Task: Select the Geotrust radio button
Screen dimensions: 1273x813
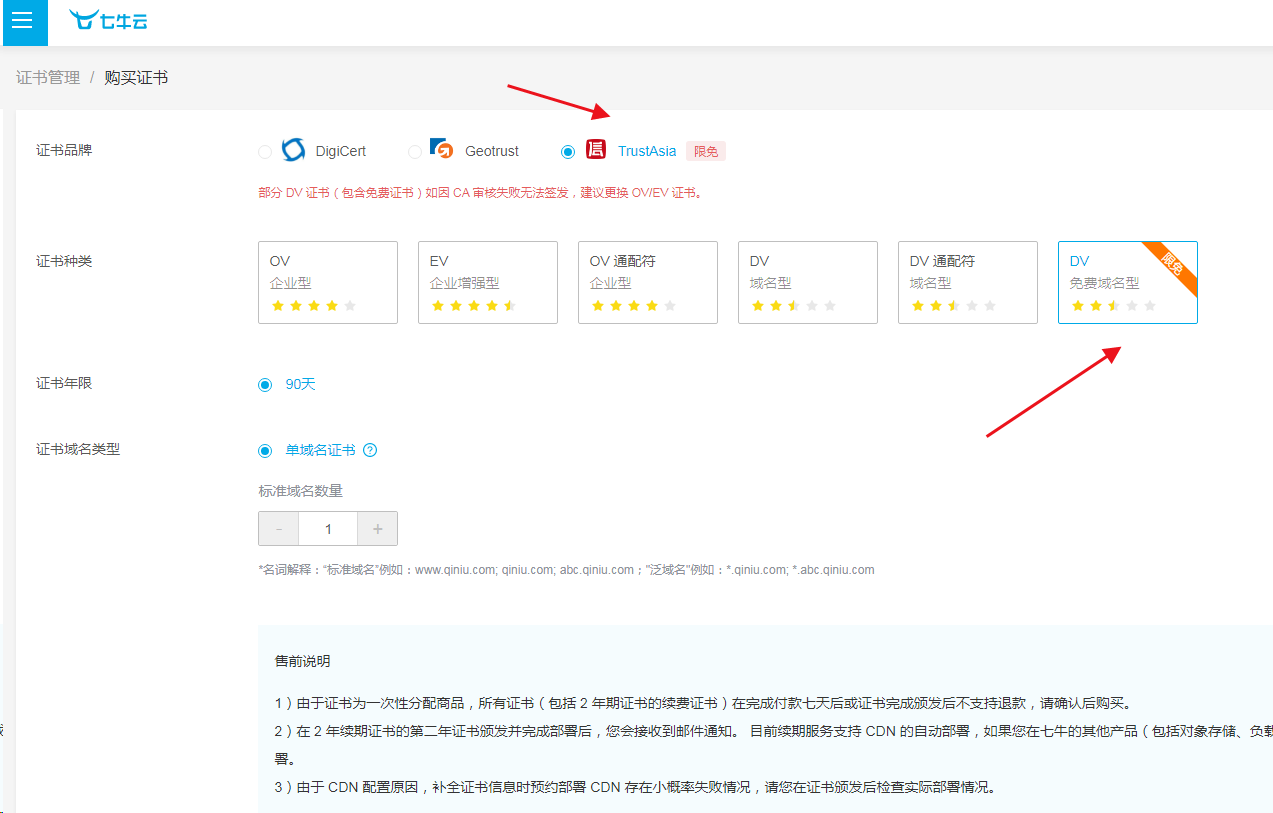Action: [x=415, y=152]
